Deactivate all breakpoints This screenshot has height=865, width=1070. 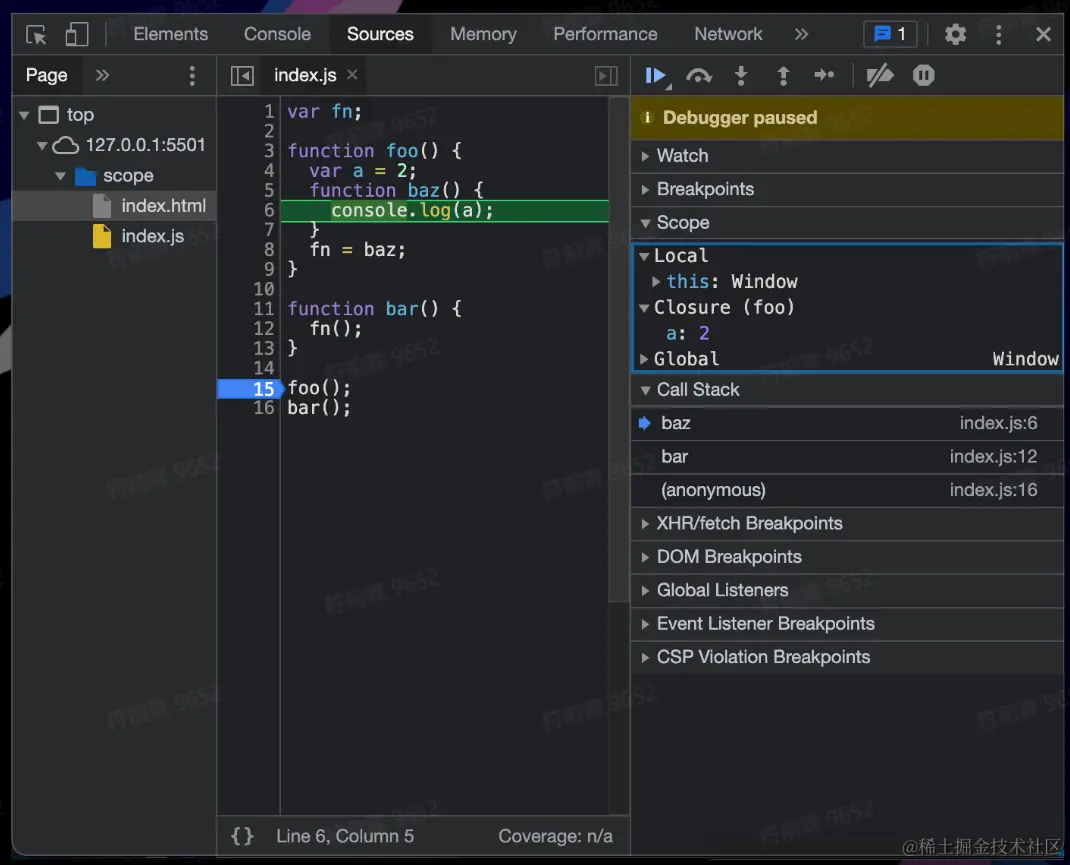[x=879, y=76]
